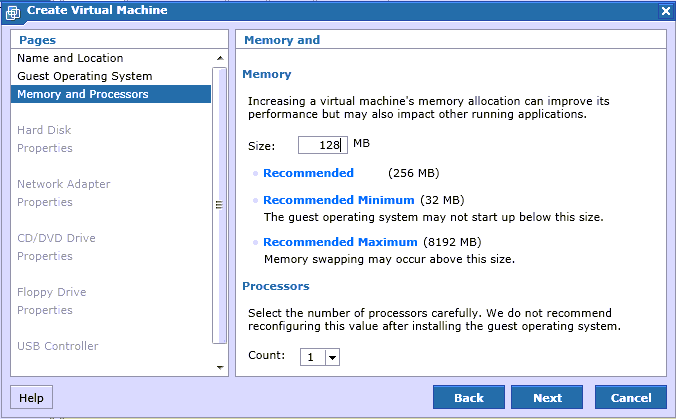Click the memory Size input field
Screen dimensions: 676x419
point(322,145)
